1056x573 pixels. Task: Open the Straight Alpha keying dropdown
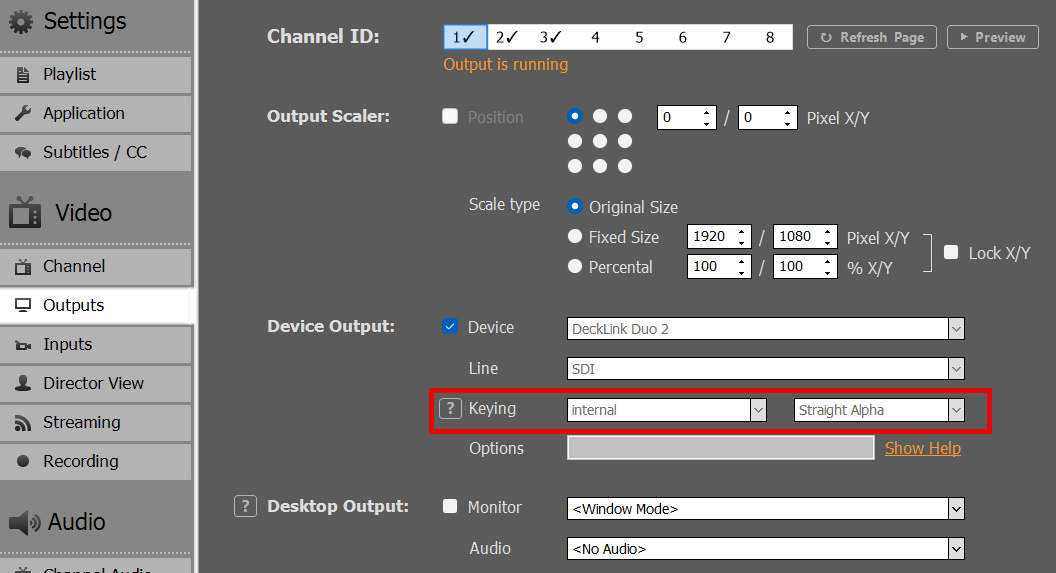coord(880,410)
